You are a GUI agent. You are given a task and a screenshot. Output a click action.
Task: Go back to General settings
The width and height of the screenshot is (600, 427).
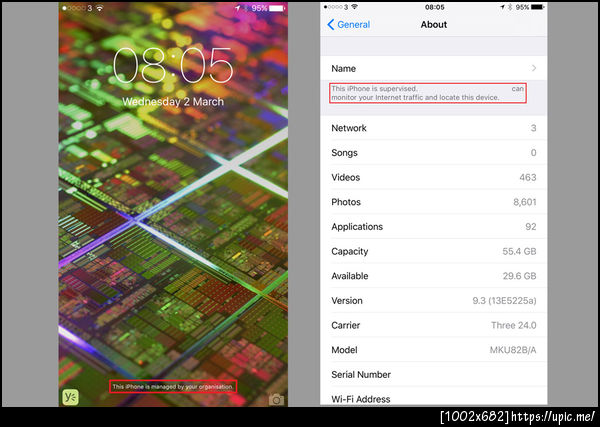pos(349,24)
